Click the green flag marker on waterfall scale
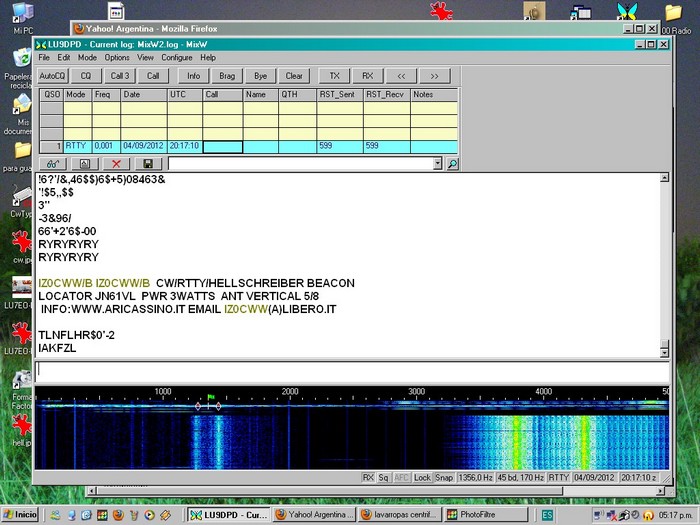This screenshot has height=525, width=700. pyautogui.click(x=211, y=397)
